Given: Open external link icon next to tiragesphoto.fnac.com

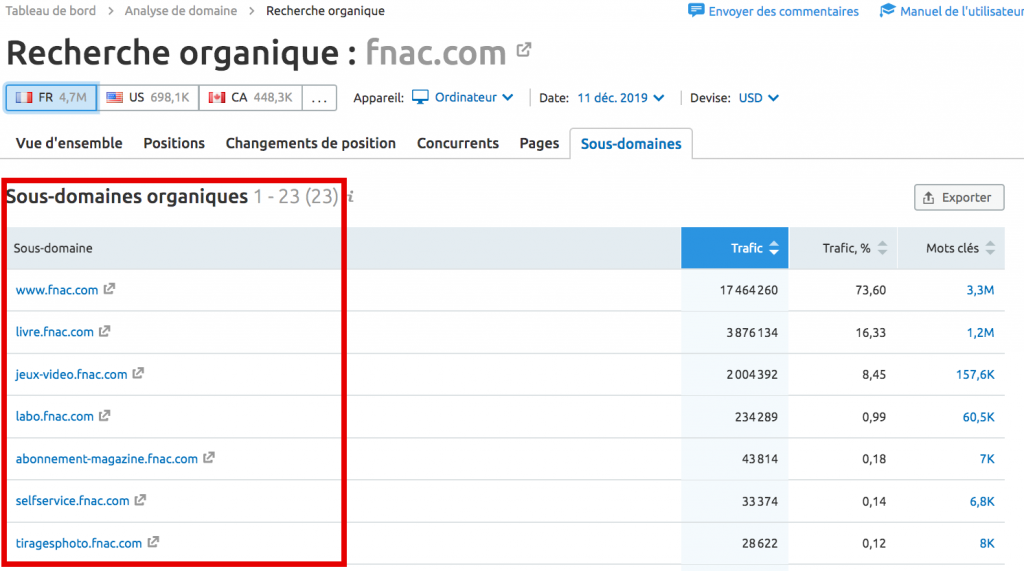Looking at the screenshot, I should pos(153,542).
